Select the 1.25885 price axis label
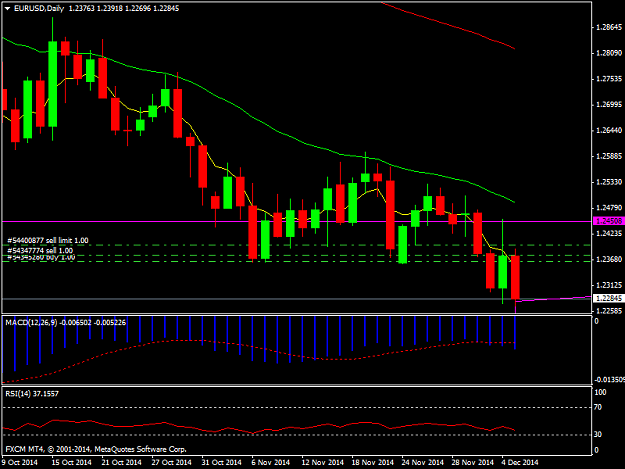Image resolution: width=625 pixels, height=469 pixels. point(609,156)
